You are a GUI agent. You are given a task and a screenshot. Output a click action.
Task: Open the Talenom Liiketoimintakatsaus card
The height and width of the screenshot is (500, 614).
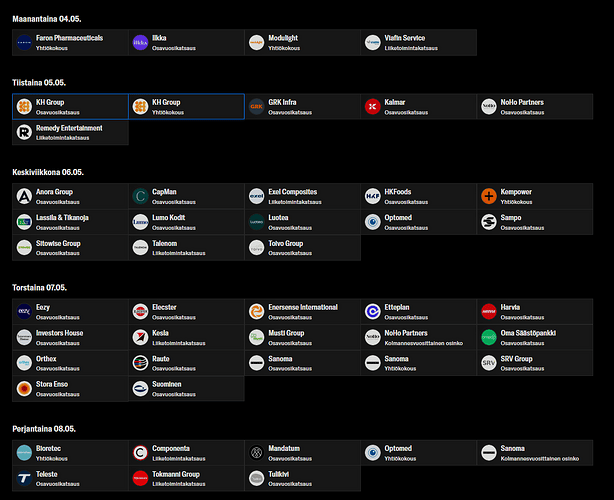click(x=186, y=248)
